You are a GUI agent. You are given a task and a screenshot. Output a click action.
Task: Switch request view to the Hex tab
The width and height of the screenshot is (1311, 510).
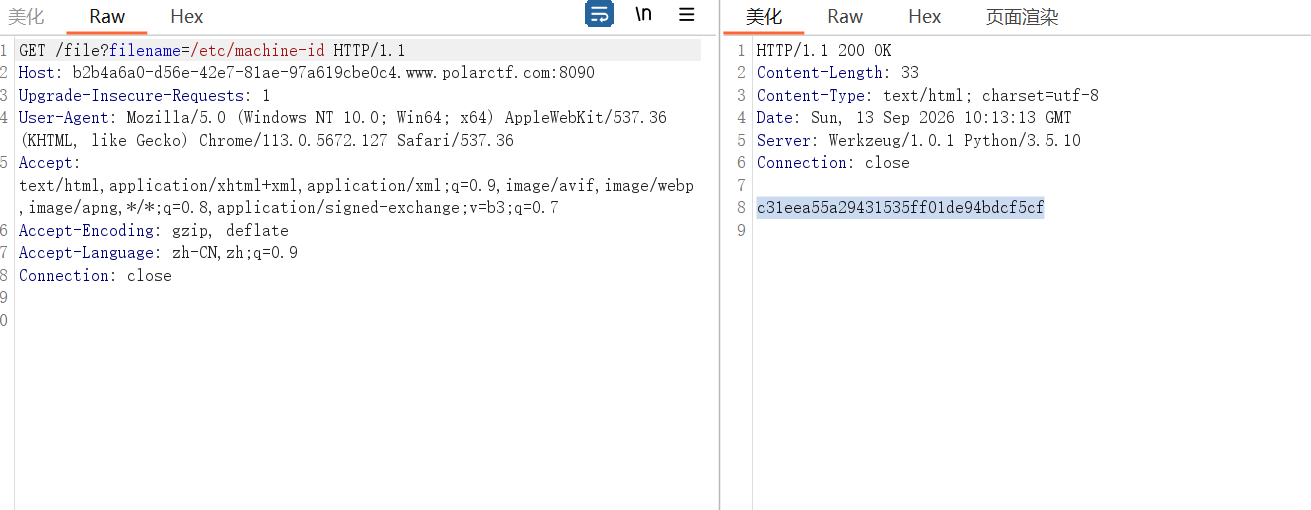[187, 16]
